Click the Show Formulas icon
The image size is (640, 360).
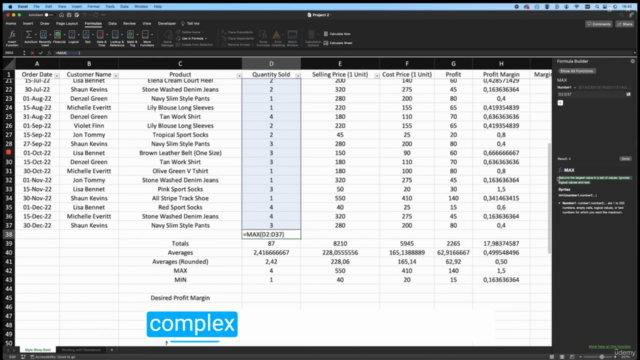[x=263, y=36]
